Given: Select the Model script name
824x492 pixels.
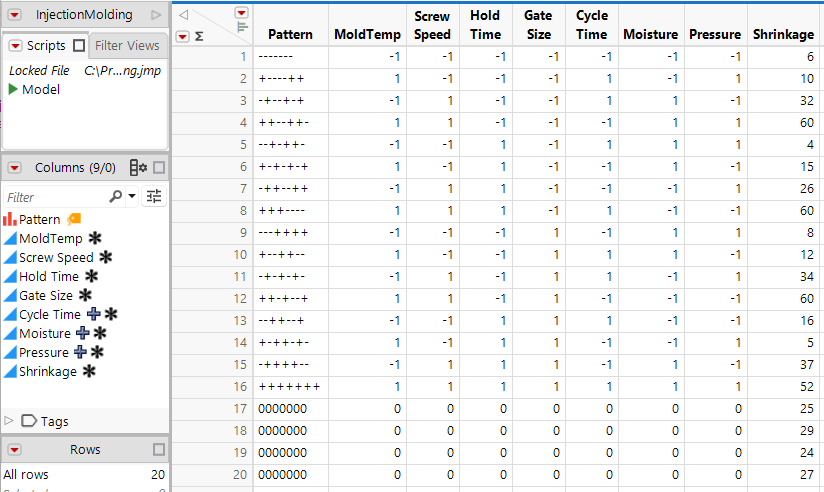Looking at the screenshot, I should coord(41,89).
